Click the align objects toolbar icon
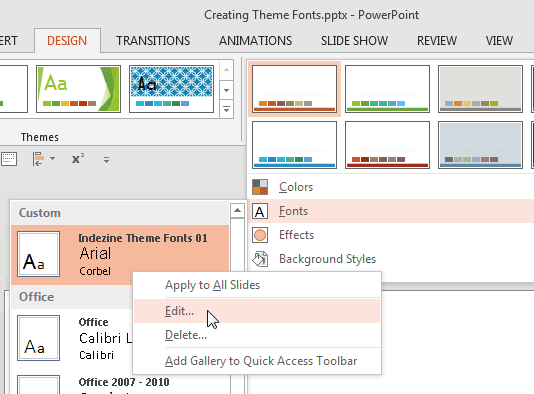The image size is (534, 394). click(x=38, y=159)
